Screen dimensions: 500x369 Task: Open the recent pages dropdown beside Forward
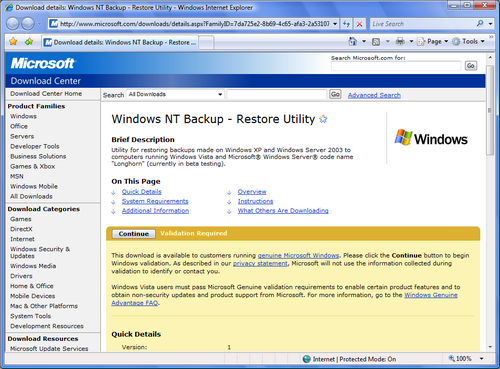[x=40, y=24]
